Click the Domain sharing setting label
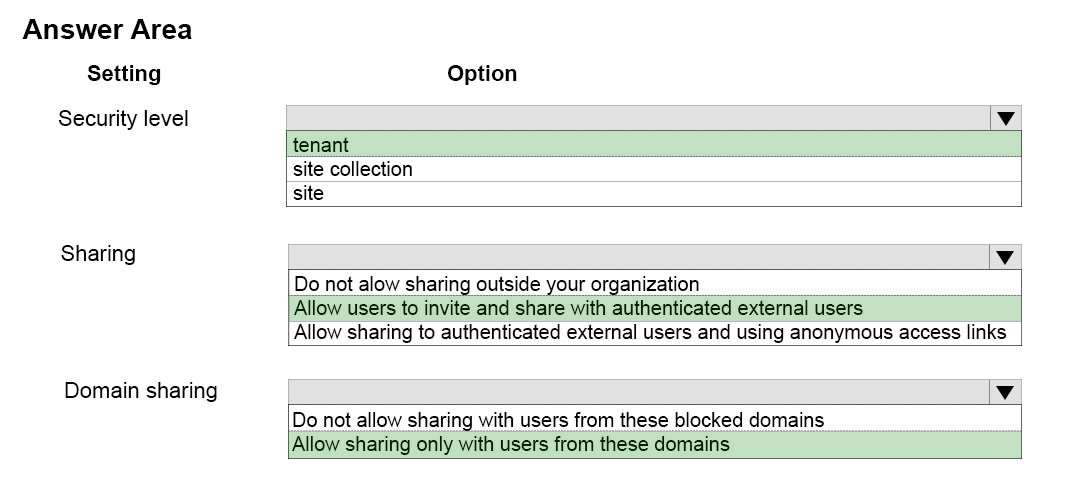The width and height of the screenshot is (1072, 496). (x=141, y=391)
